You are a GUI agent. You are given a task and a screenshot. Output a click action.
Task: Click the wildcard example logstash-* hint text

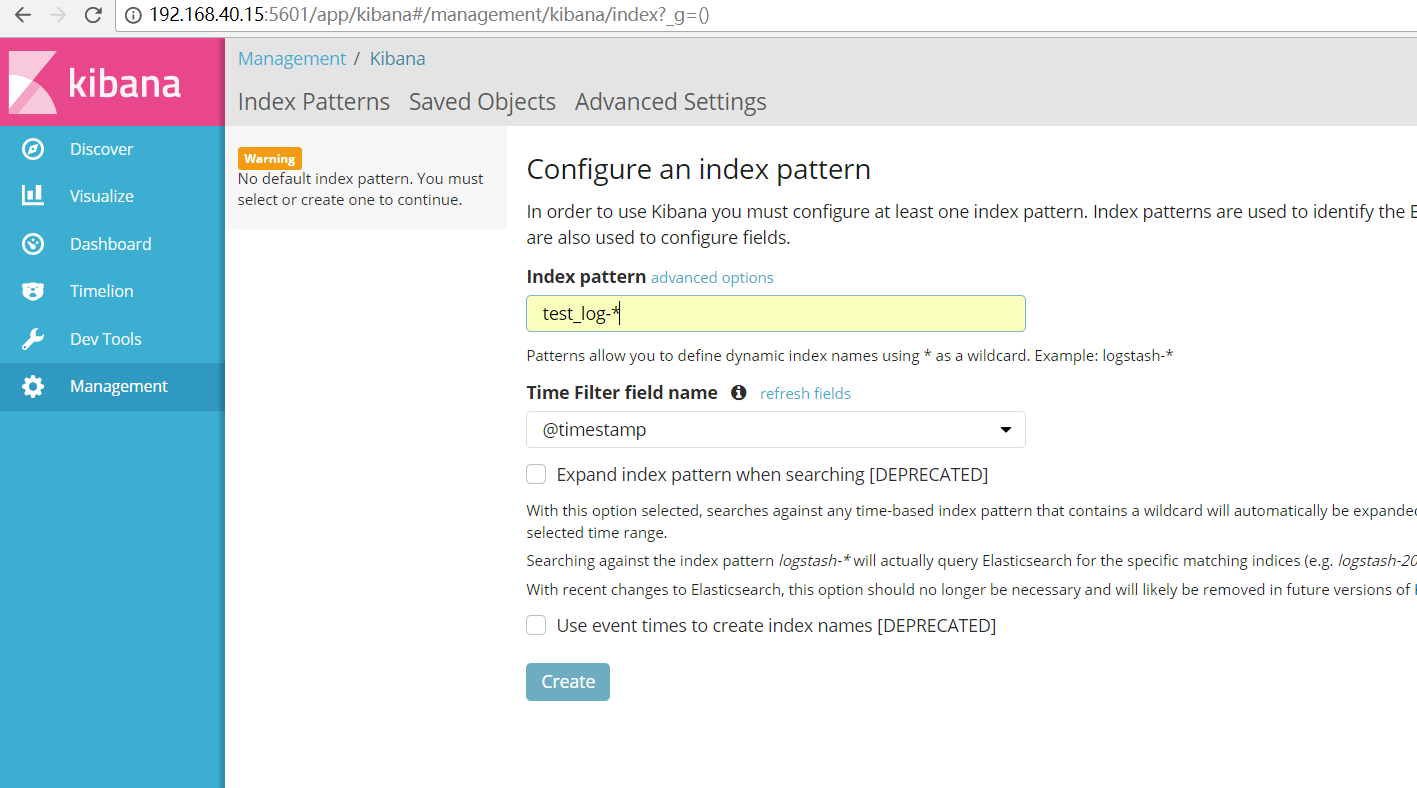click(850, 355)
